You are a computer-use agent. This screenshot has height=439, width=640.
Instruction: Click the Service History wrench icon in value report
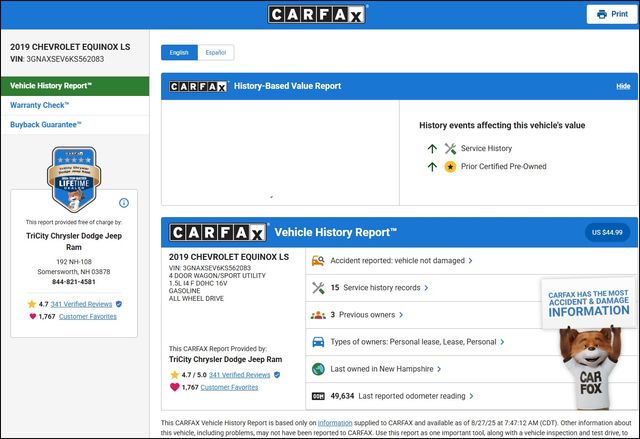tap(450, 149)
